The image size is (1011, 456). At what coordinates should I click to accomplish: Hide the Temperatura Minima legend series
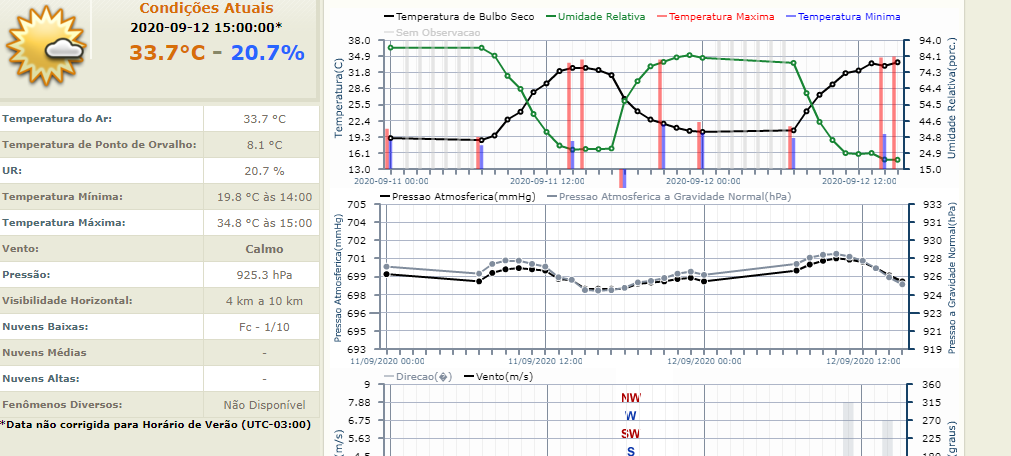[843, 17]
